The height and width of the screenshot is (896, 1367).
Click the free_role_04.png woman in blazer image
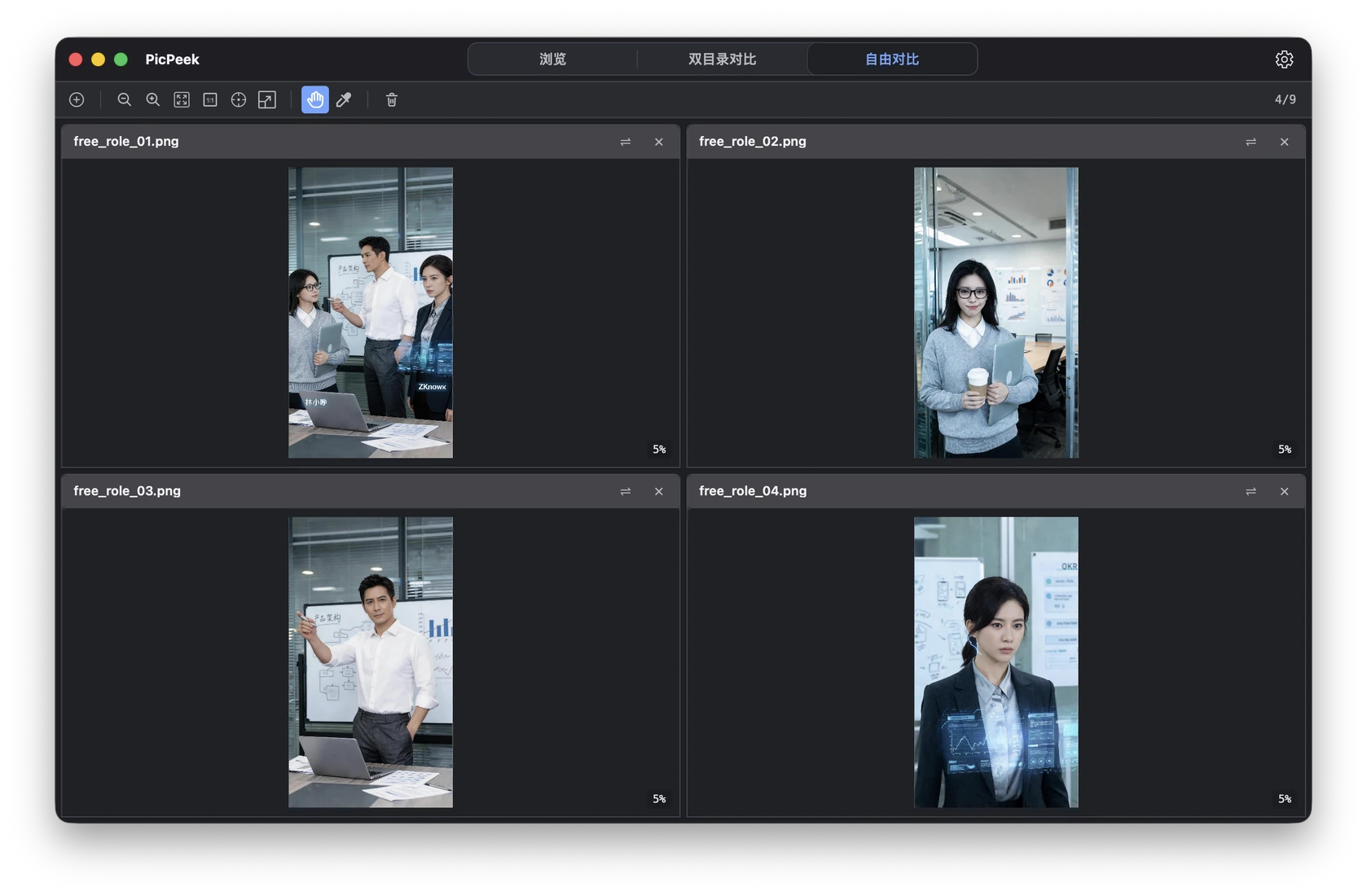click(996, 662)
